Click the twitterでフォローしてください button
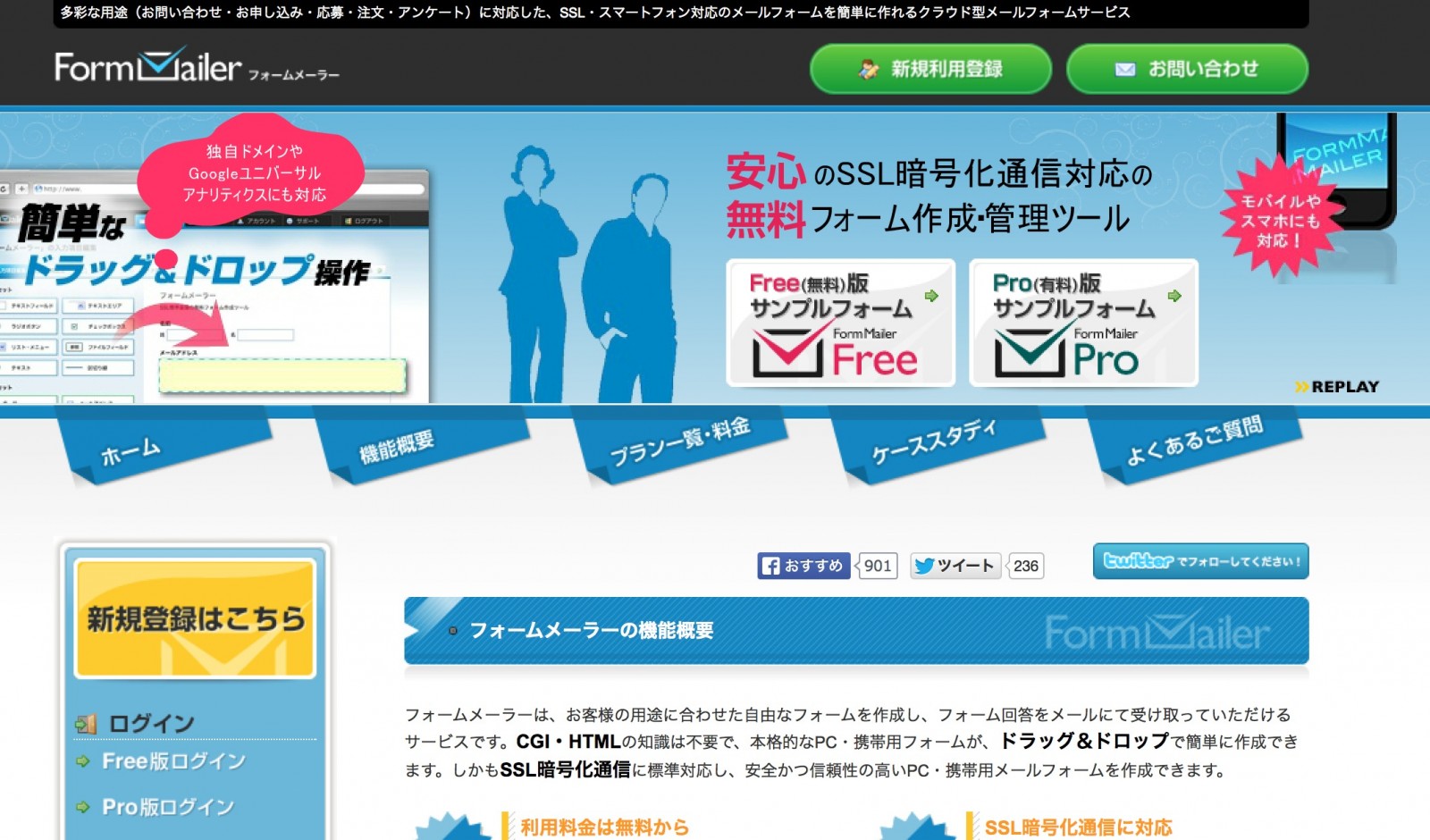This screenshot has width=1430, height=840. [x=1200, y=561]
